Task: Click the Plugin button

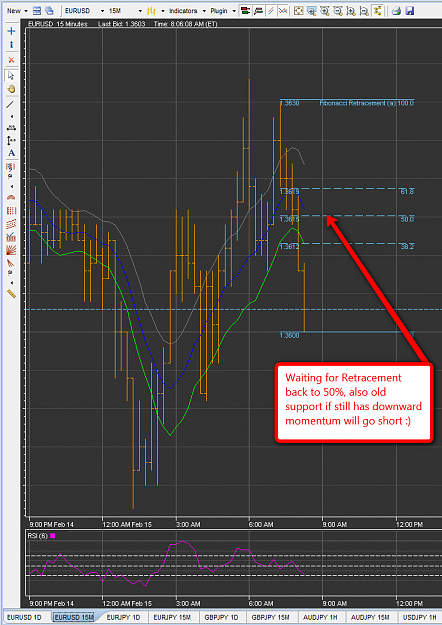Action: [219, 11]
